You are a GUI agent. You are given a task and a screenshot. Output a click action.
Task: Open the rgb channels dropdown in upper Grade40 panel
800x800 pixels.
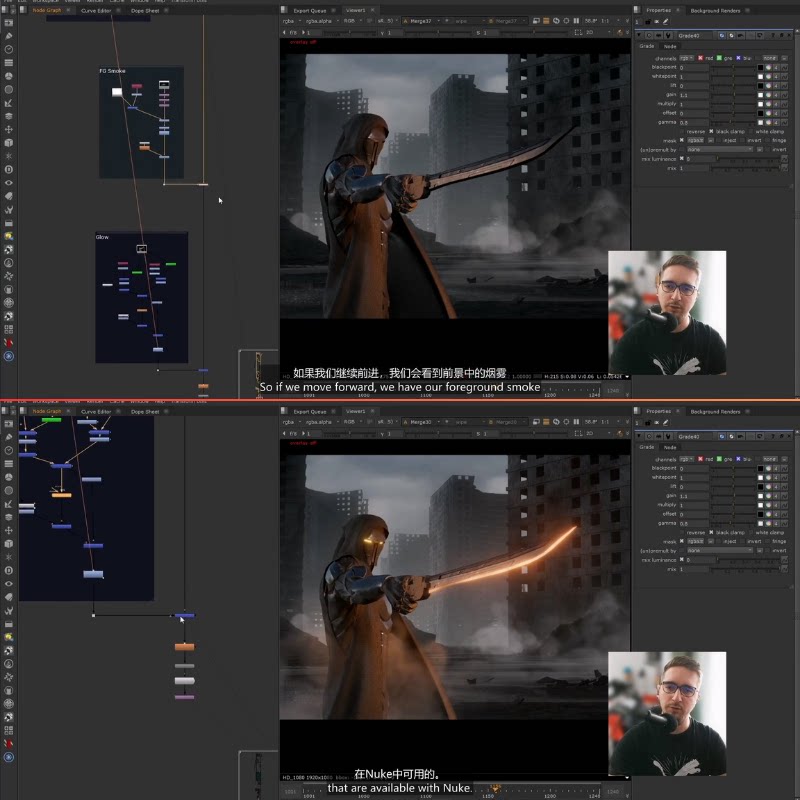[x=687, y=58]
